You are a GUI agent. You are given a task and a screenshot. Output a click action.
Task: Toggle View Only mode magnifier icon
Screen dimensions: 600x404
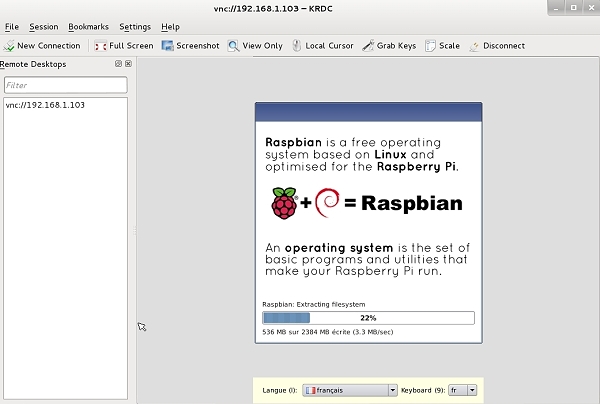pos(233,46)
